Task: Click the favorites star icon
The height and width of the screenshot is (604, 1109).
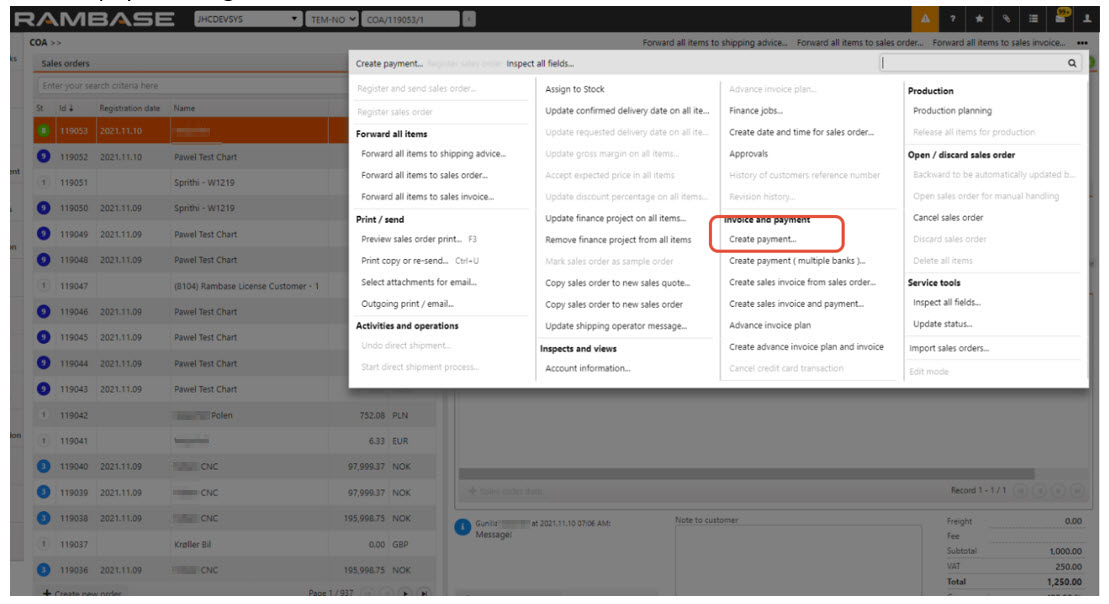Action: tap(979, 19)
